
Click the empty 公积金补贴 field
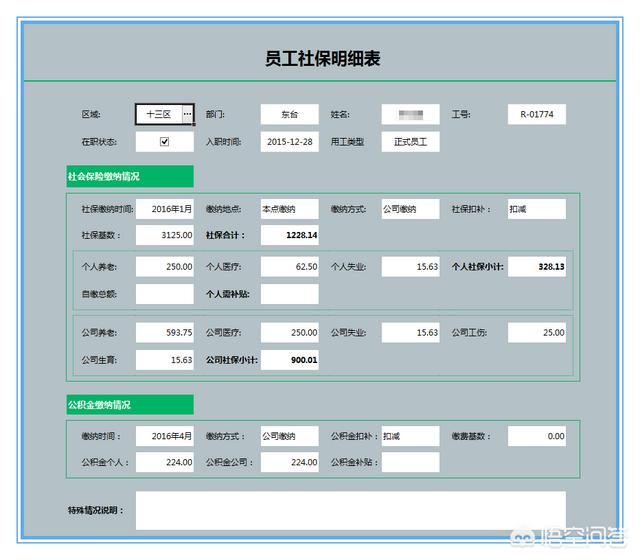click(x=411, y=462)
